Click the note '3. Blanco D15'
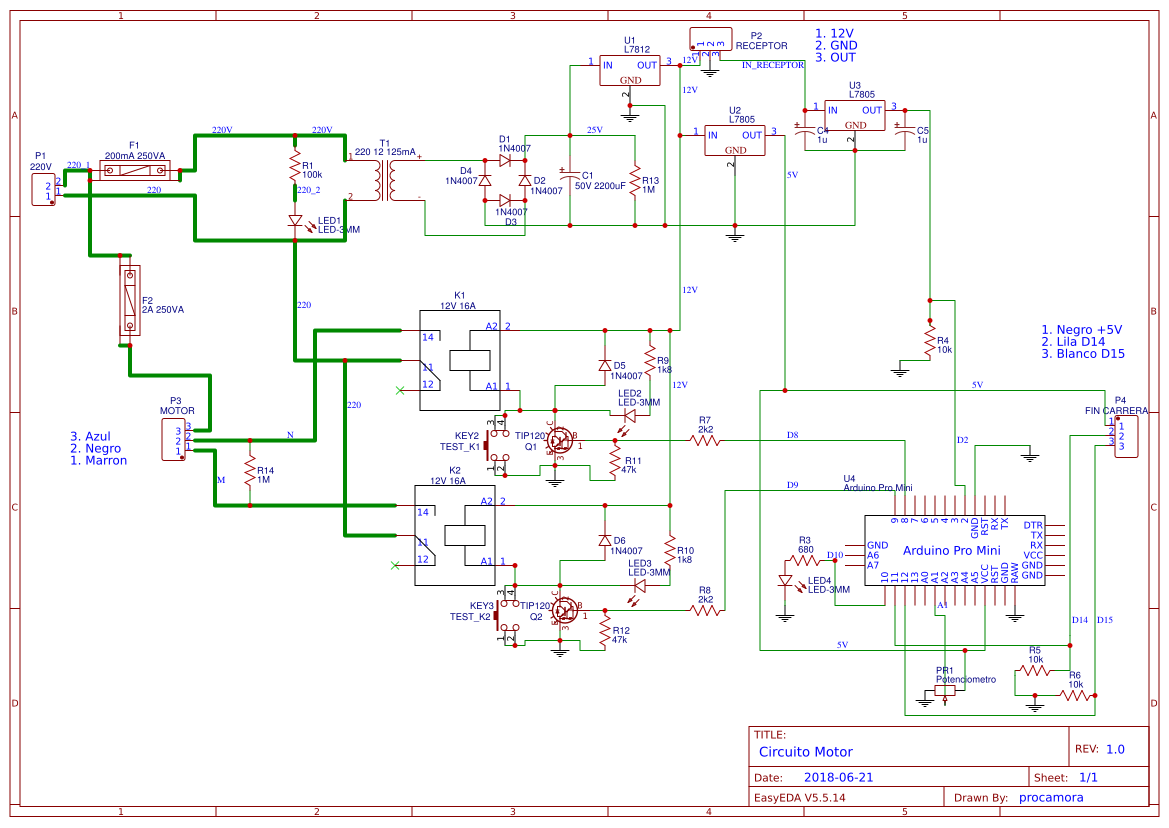The width and height of the screenshot is (1169, 828). [x=1083, y=353]
